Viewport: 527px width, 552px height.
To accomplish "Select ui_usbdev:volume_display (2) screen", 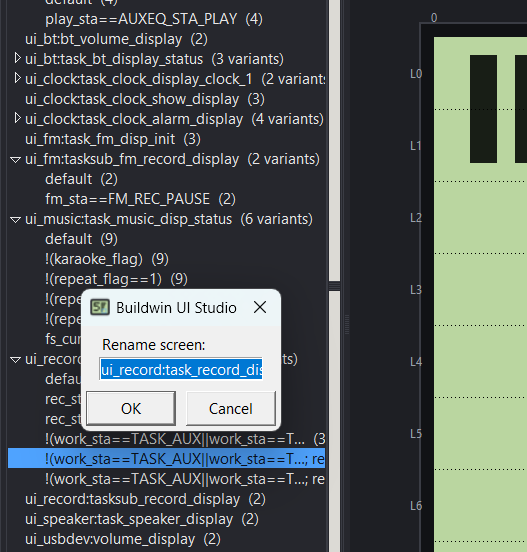I will point(123,539).
